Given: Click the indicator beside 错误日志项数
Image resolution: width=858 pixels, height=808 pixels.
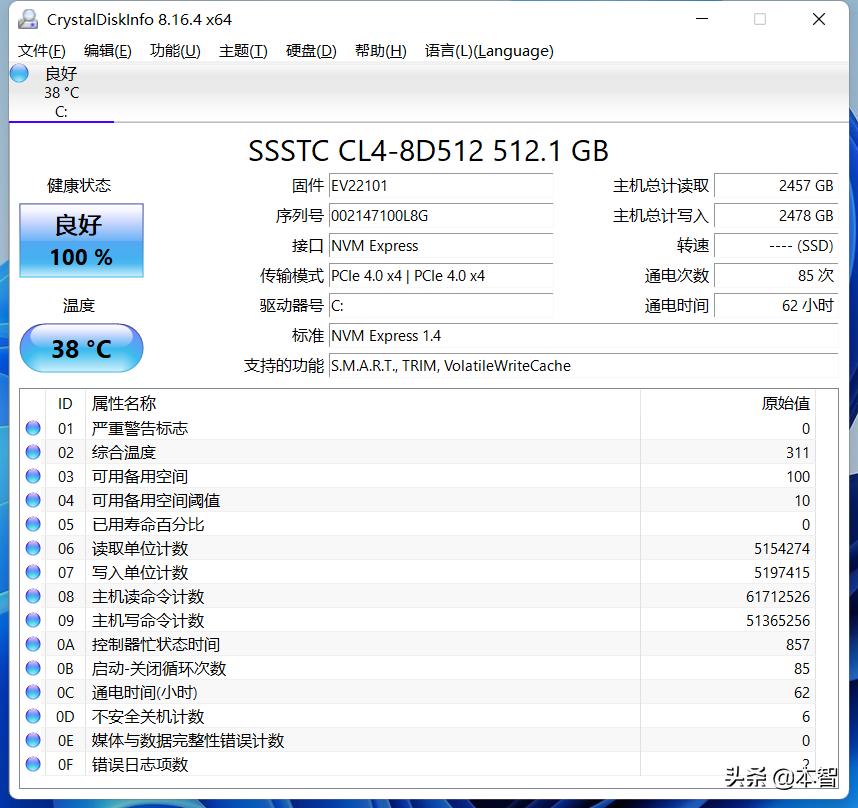Looking at the screenshot, I should [32, 764].
